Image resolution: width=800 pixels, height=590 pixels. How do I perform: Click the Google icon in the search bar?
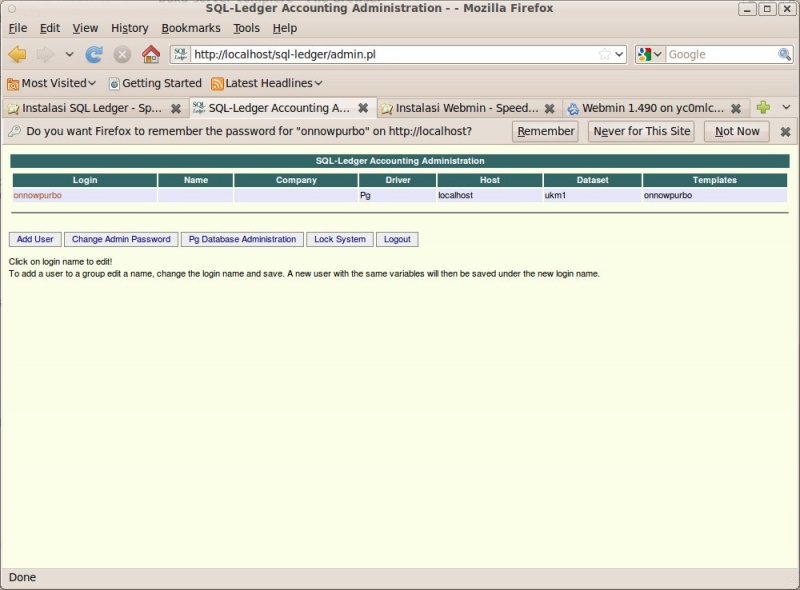coord(646,54)
